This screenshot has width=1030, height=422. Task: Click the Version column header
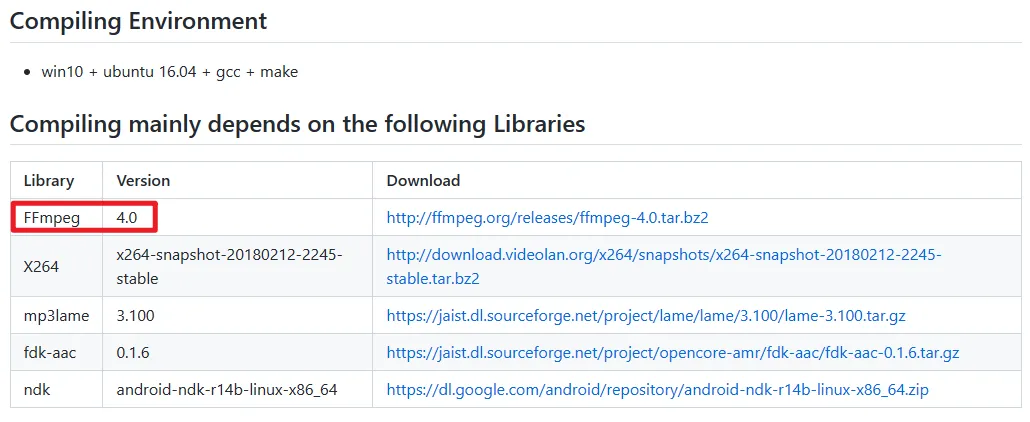(x=143, y=181)
